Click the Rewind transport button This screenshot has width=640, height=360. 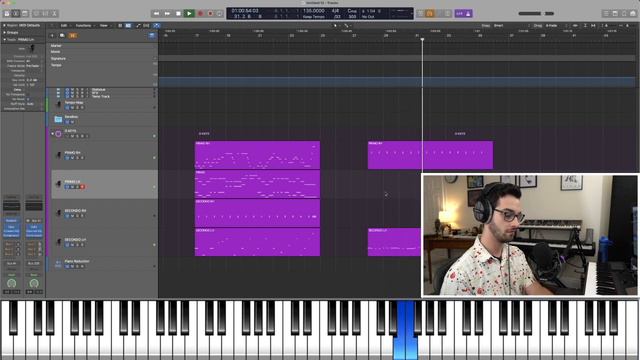(156, 13)
